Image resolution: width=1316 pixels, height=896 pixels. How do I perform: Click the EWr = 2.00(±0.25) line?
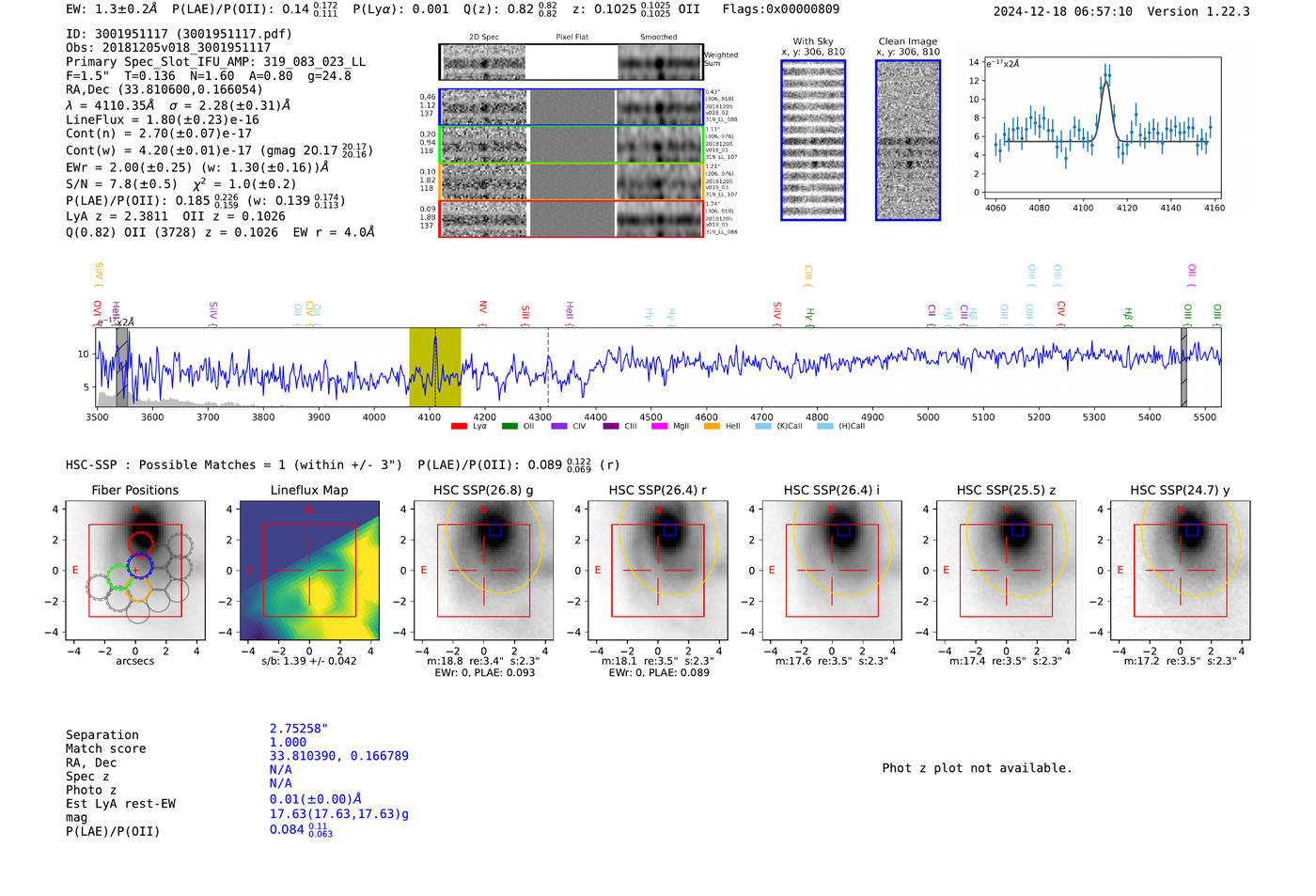[x=197, y=167]
